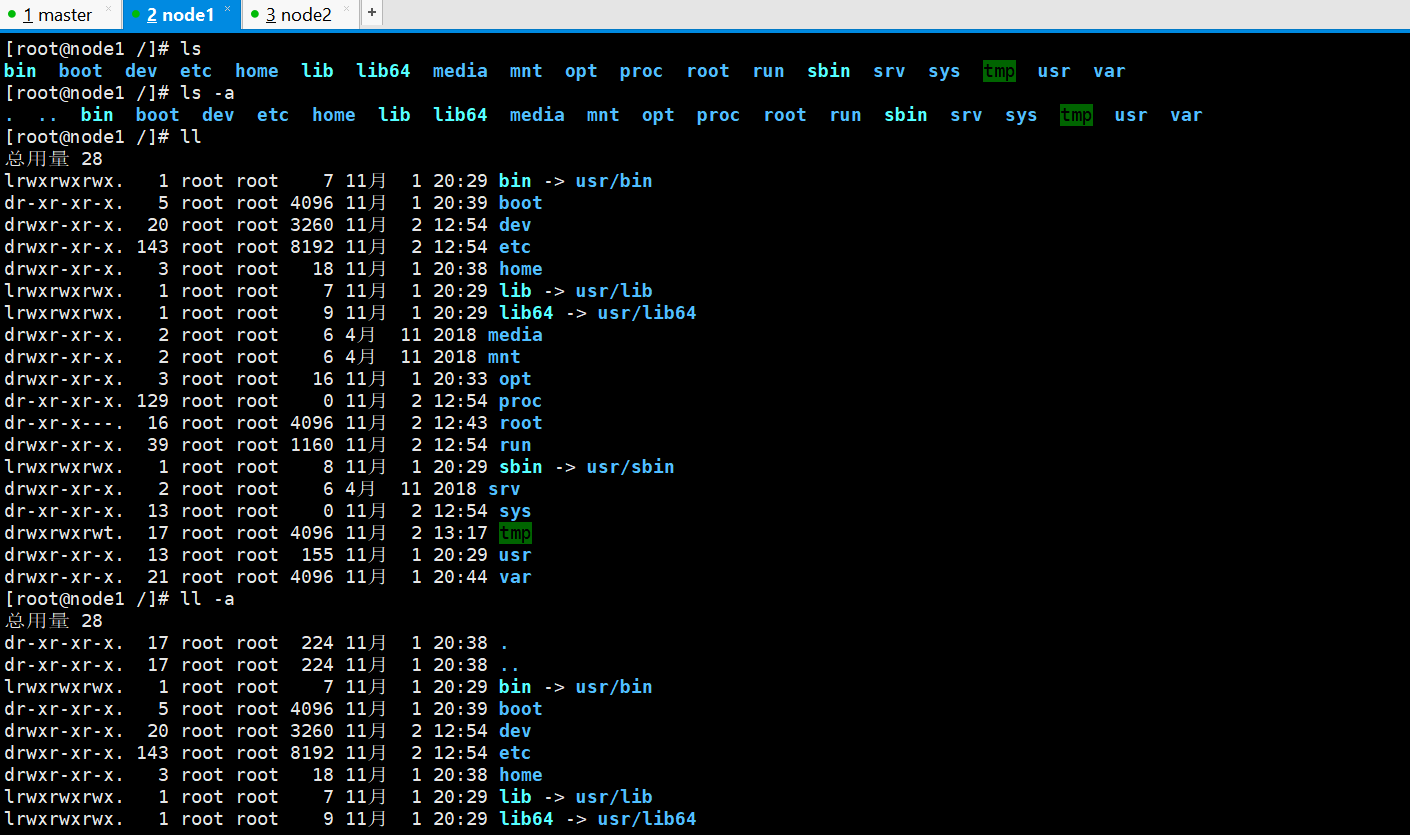This screenshot has height=835, width=1410.
Task: Click 'run' in the ll long listing
Action: tap(515, 445)
